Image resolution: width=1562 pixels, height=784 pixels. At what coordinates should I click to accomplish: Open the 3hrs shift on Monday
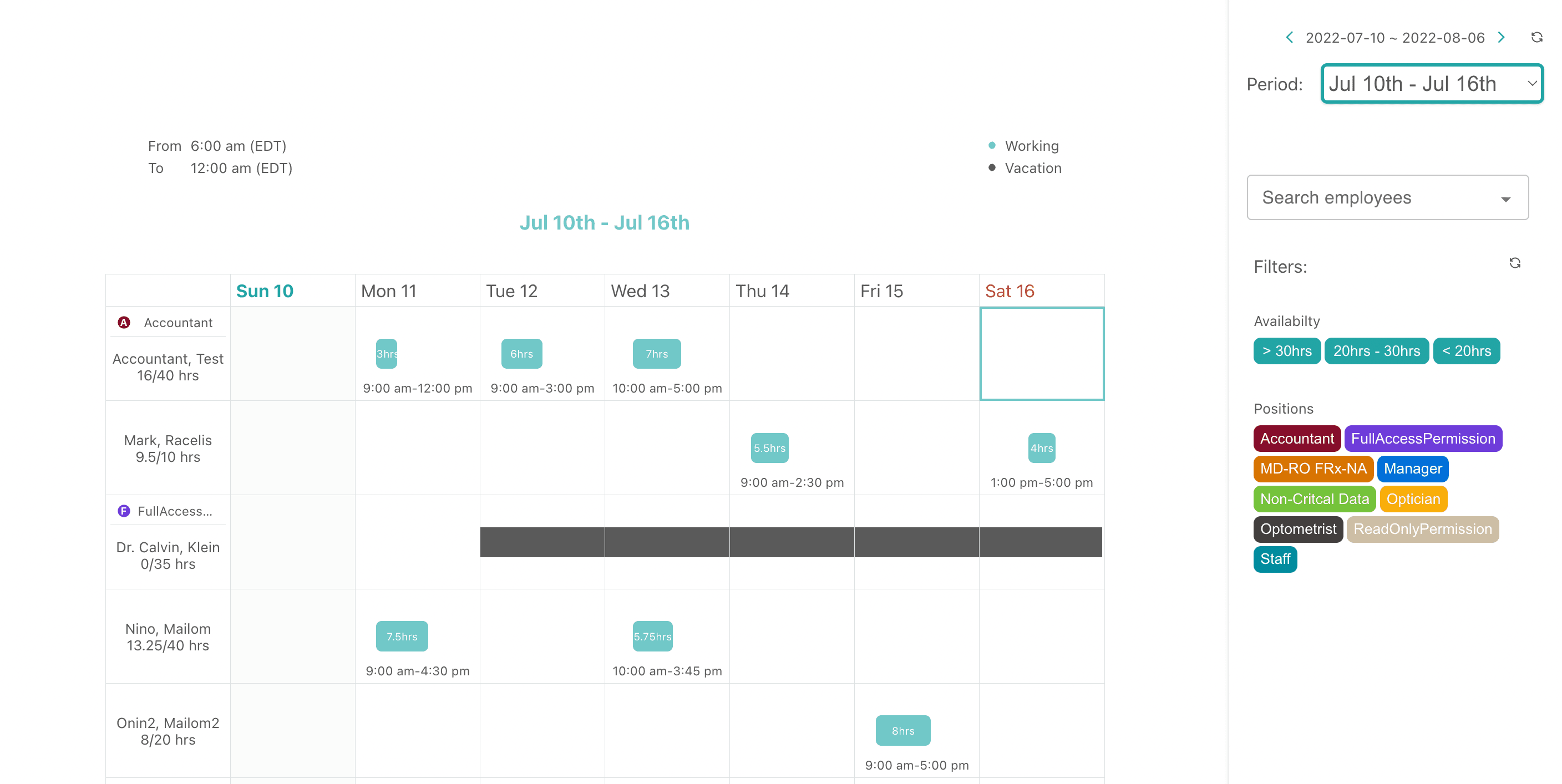tap(386, 354)
